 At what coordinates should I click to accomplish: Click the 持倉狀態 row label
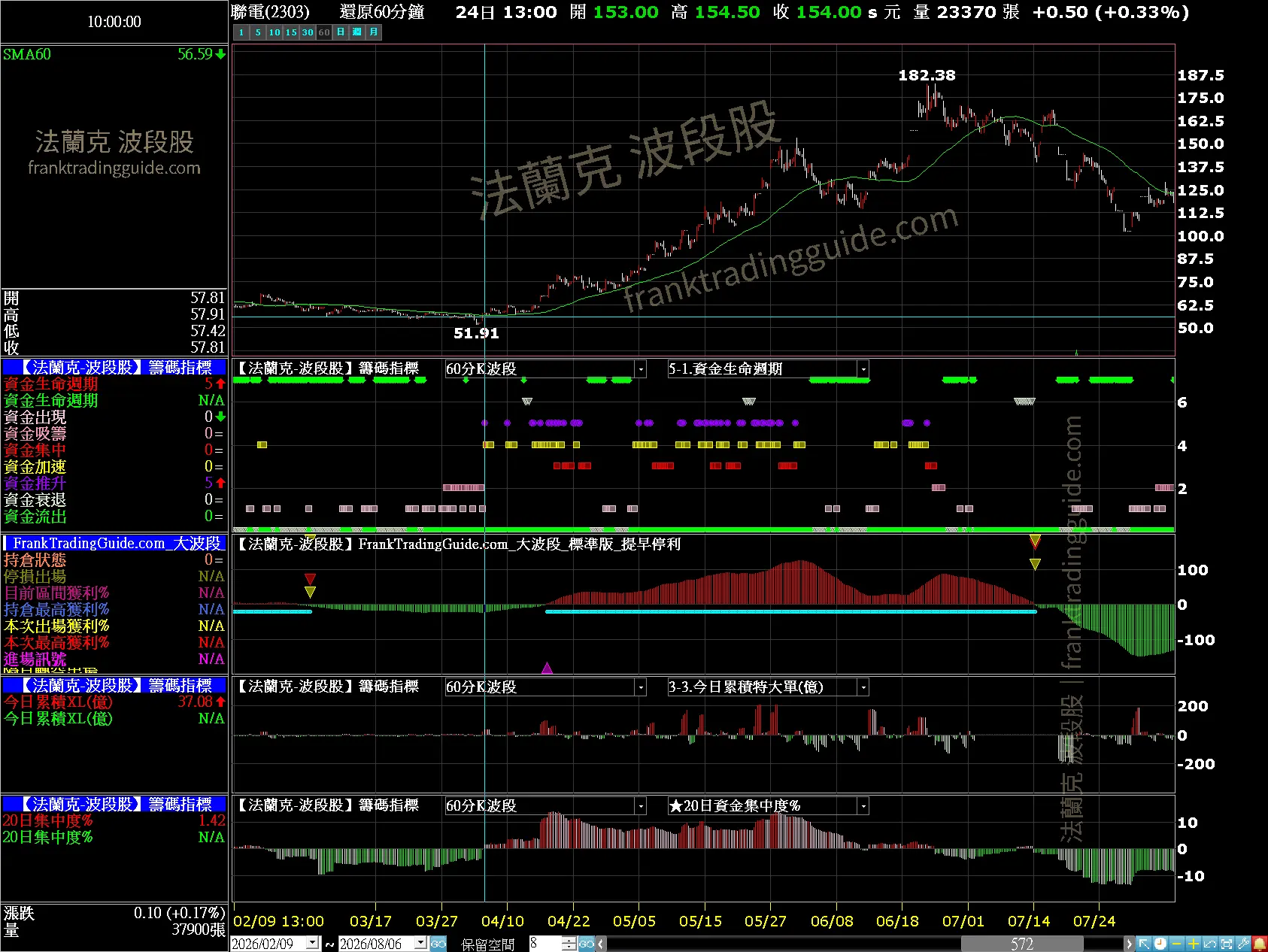pyautogui.click(x=35, y=559)
